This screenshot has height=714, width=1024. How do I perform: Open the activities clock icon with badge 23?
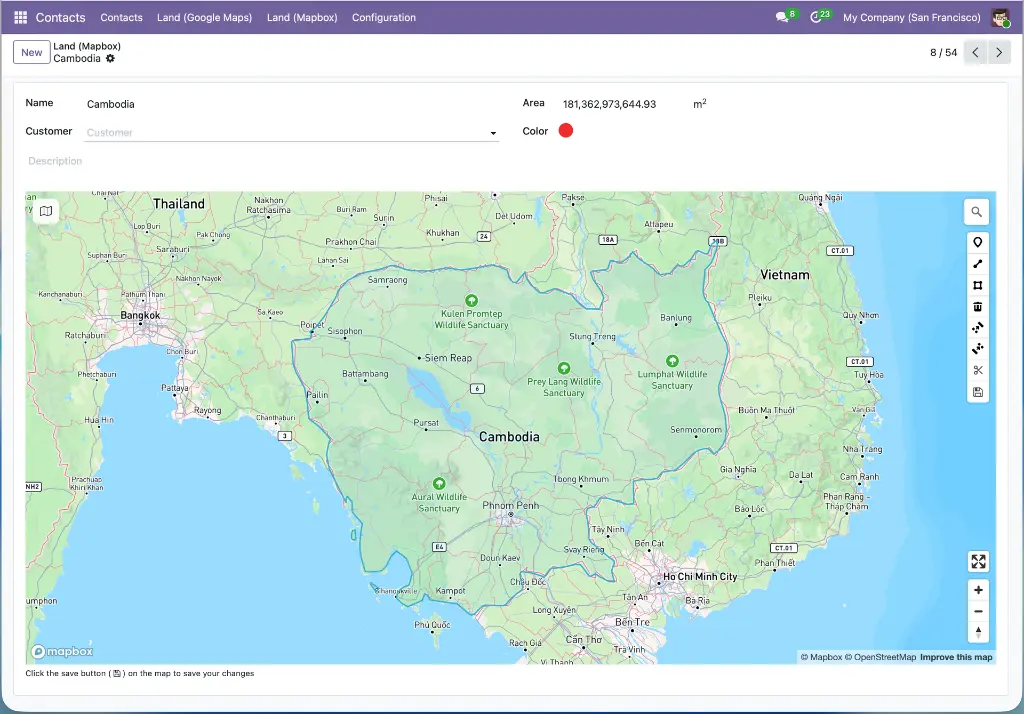816,18
